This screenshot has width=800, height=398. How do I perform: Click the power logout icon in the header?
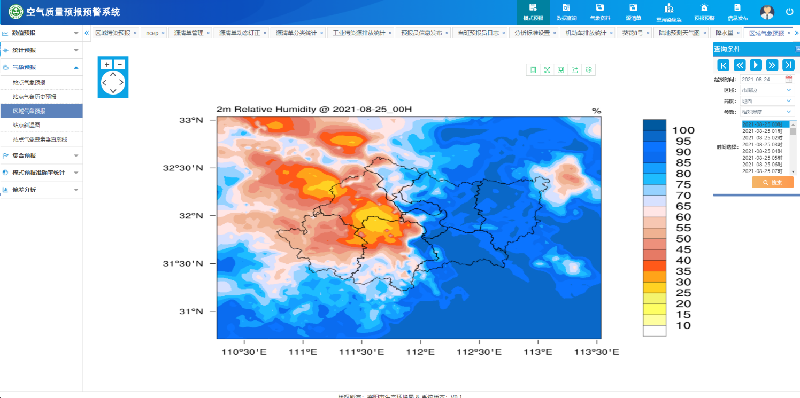(x=789, y=12)
